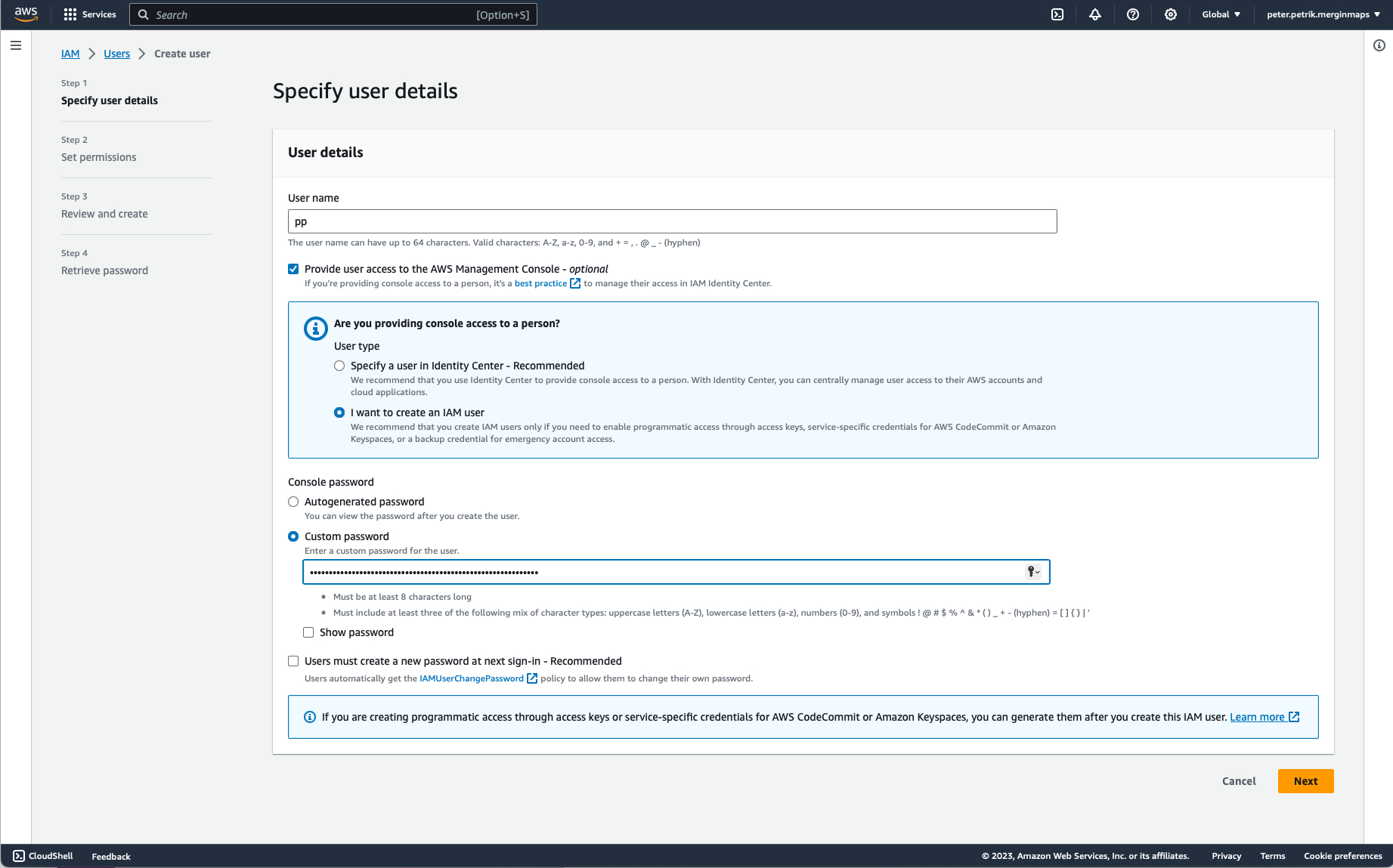Choose Autogenerated password option
Image resolution: width=1393 pixels, height=868 pixels.
[293, 502]
